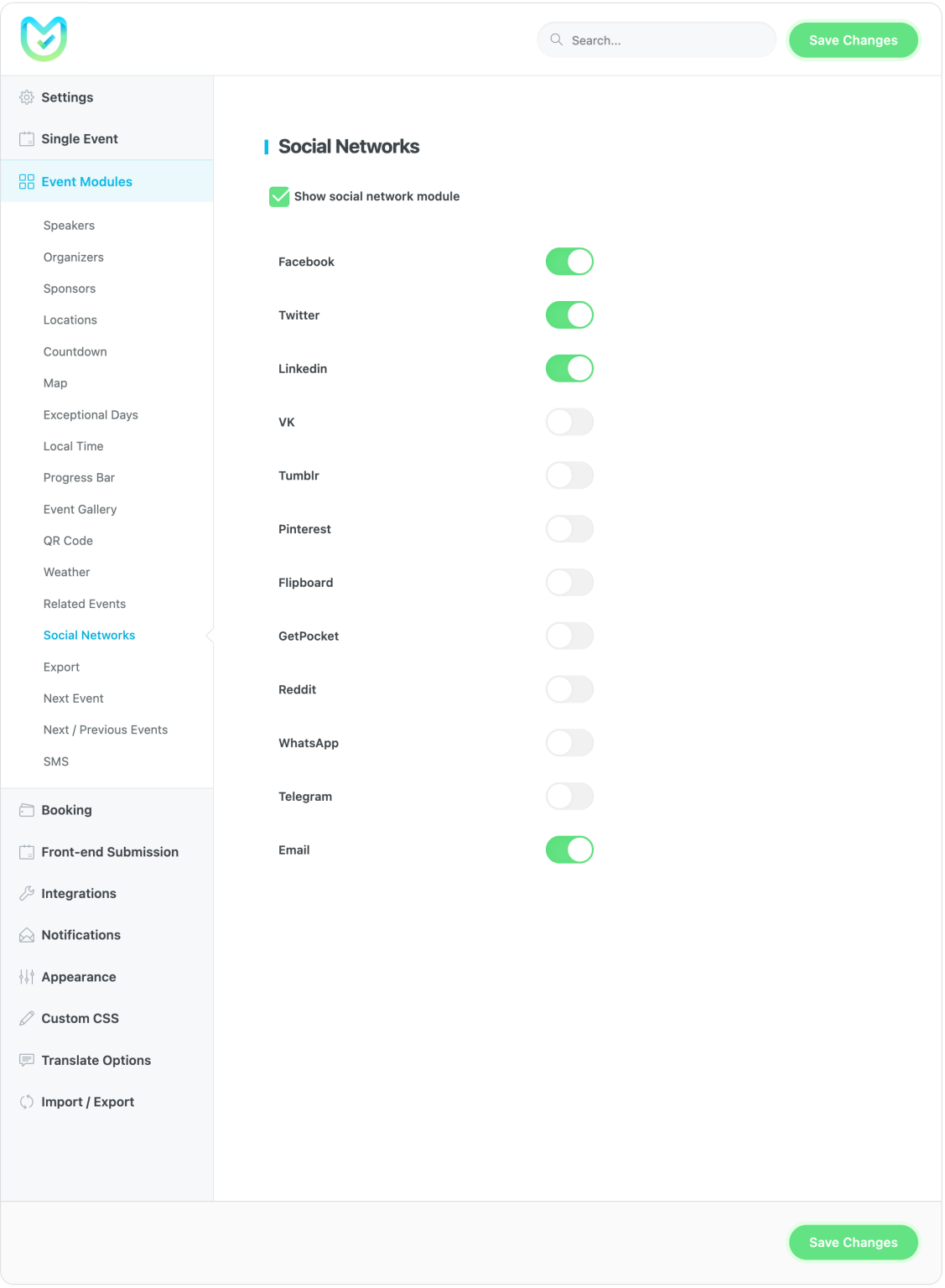Enable the WhatsApp toggle
The width and height of the screenshot is (945, 1288).
(569, 743)
